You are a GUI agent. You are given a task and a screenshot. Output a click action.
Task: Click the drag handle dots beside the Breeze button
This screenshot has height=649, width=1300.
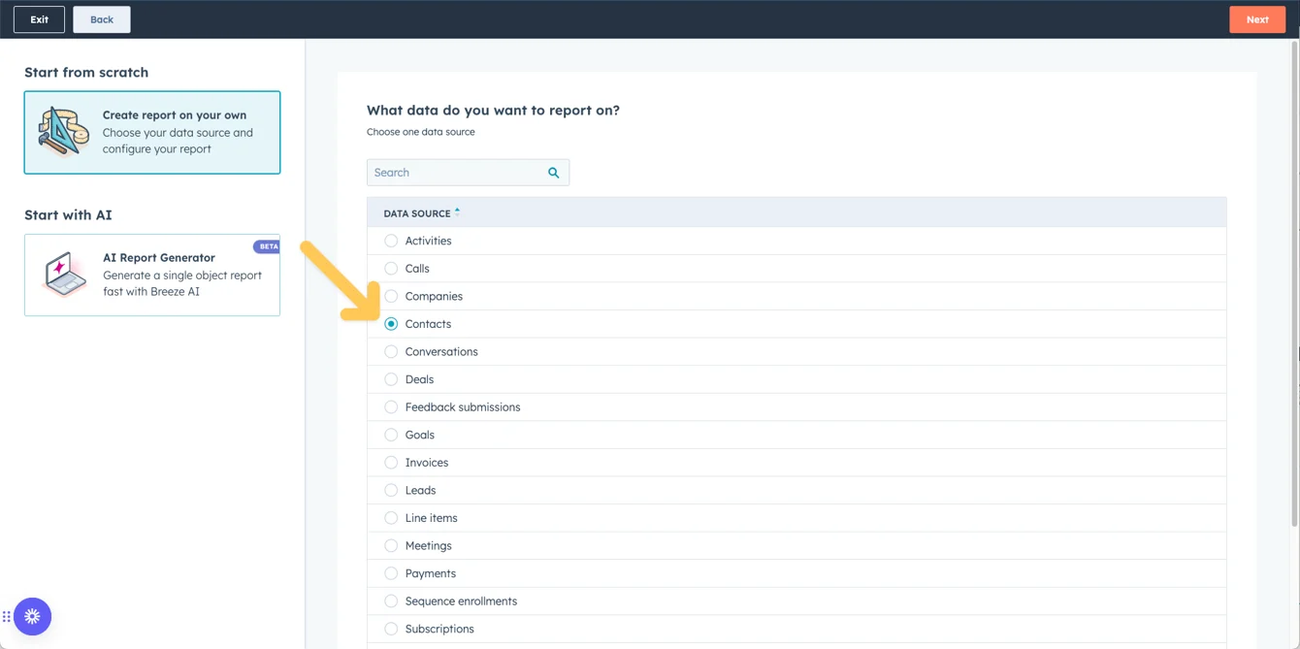(x=7, y=616)
